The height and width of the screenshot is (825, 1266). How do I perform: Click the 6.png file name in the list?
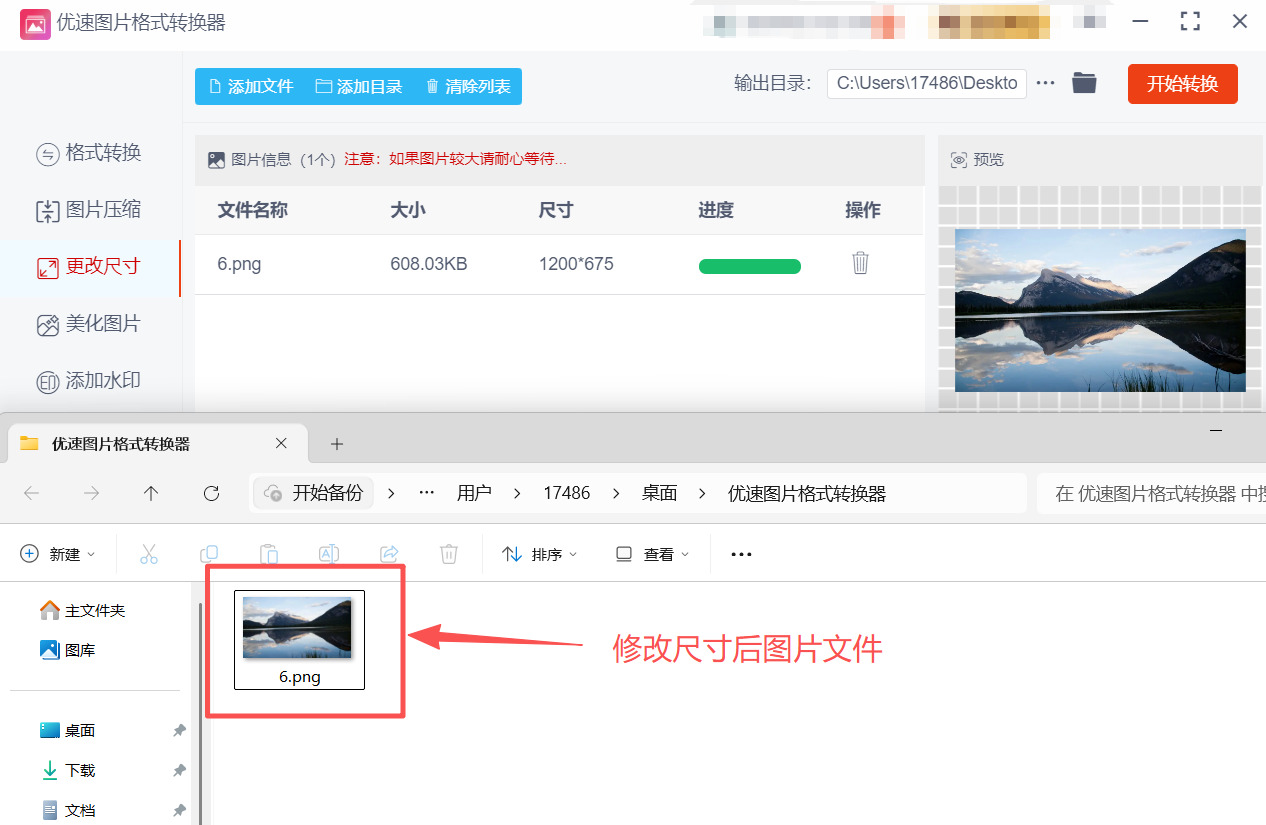[240, 264]
